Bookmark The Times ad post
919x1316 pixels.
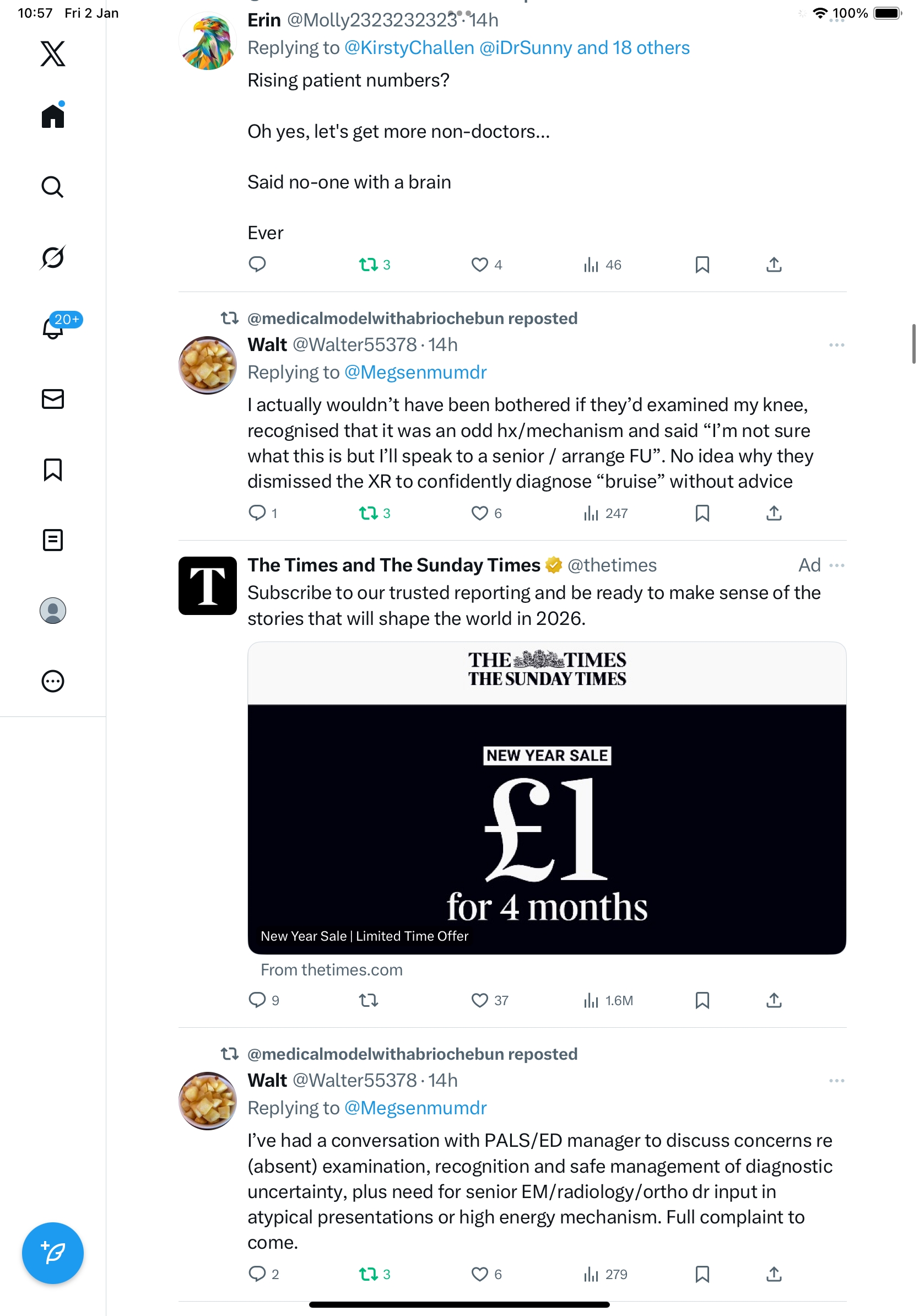[702, 1000]
